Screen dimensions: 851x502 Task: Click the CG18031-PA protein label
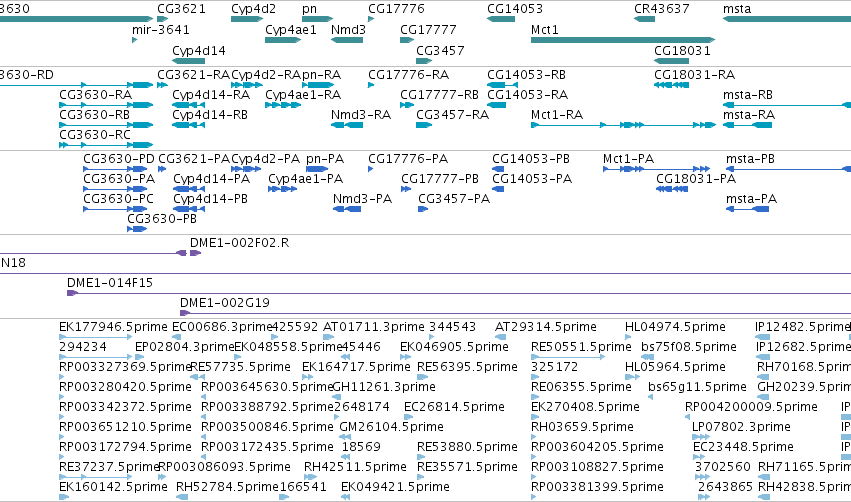click(x=696, y=179)
